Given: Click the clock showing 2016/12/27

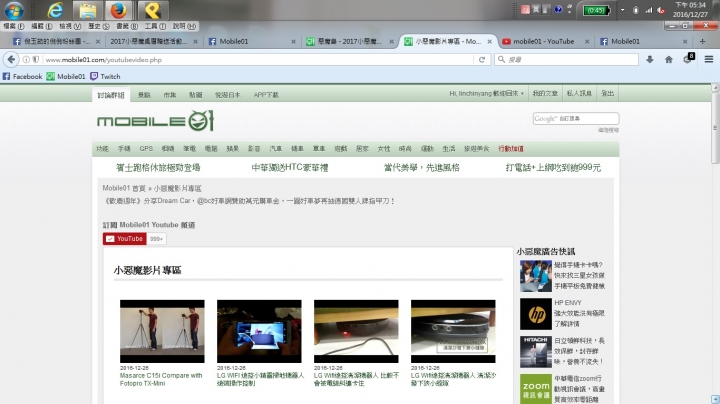Looking at the screenshot, I should click(690, 10).
